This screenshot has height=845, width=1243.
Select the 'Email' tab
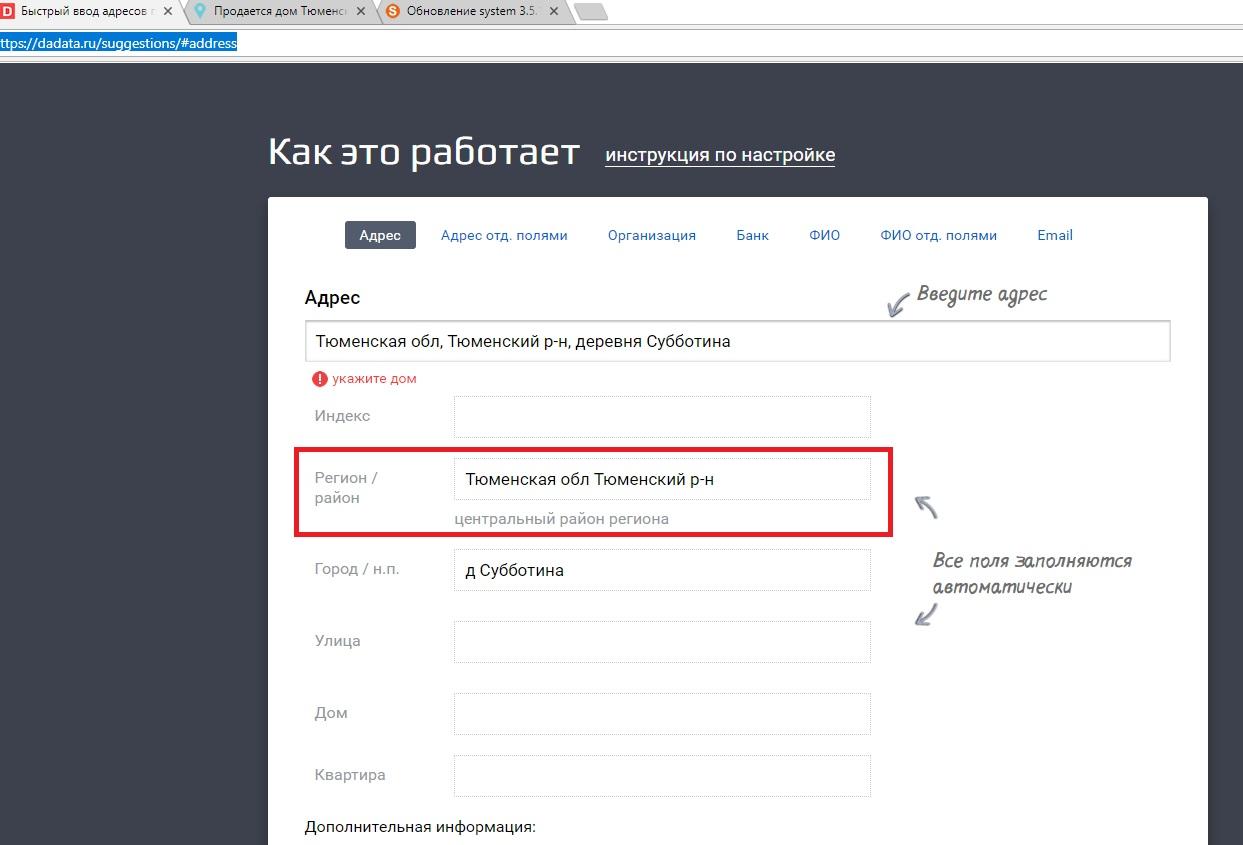point(1054,235)
